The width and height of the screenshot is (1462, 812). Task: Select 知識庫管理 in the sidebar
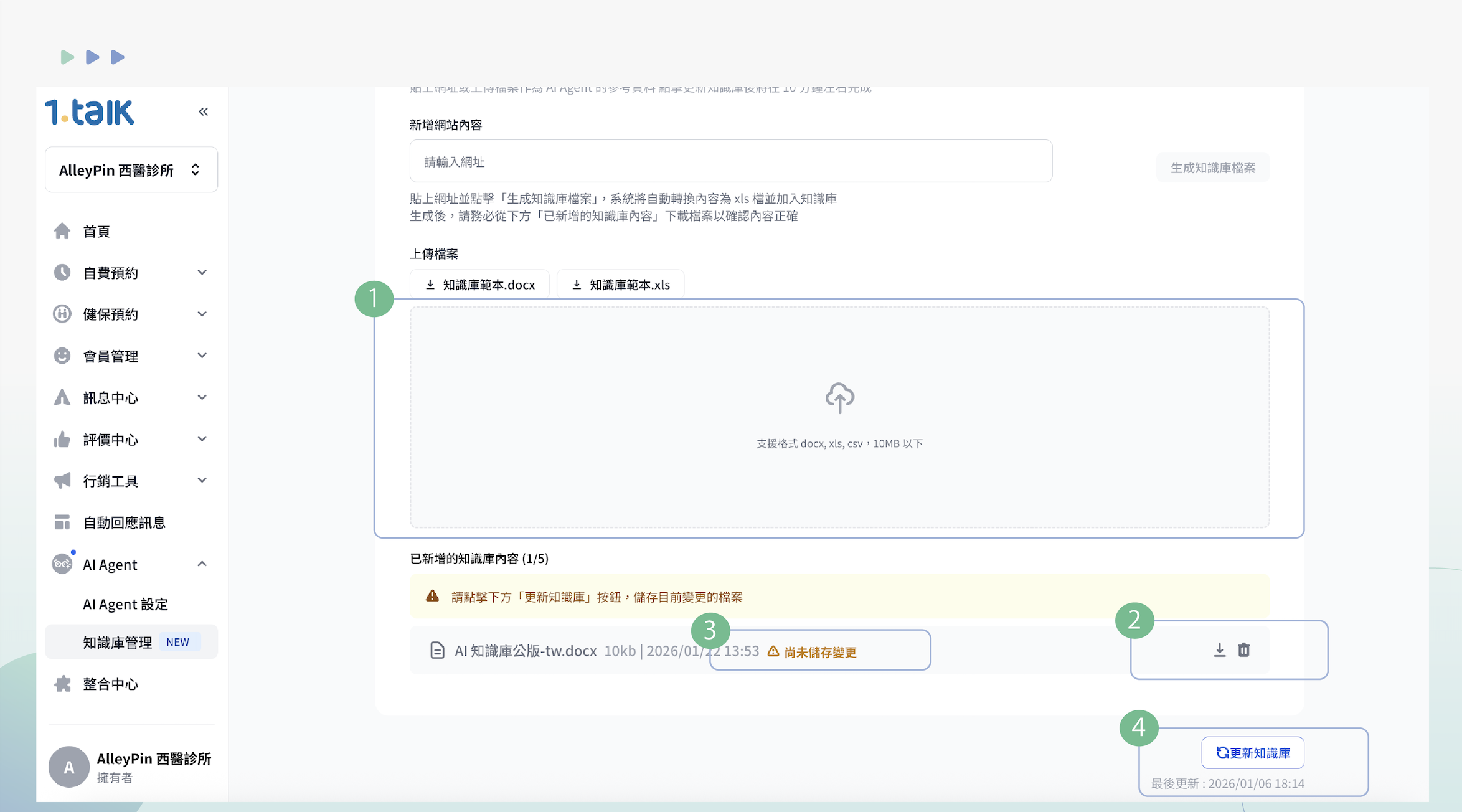(118, 642)
